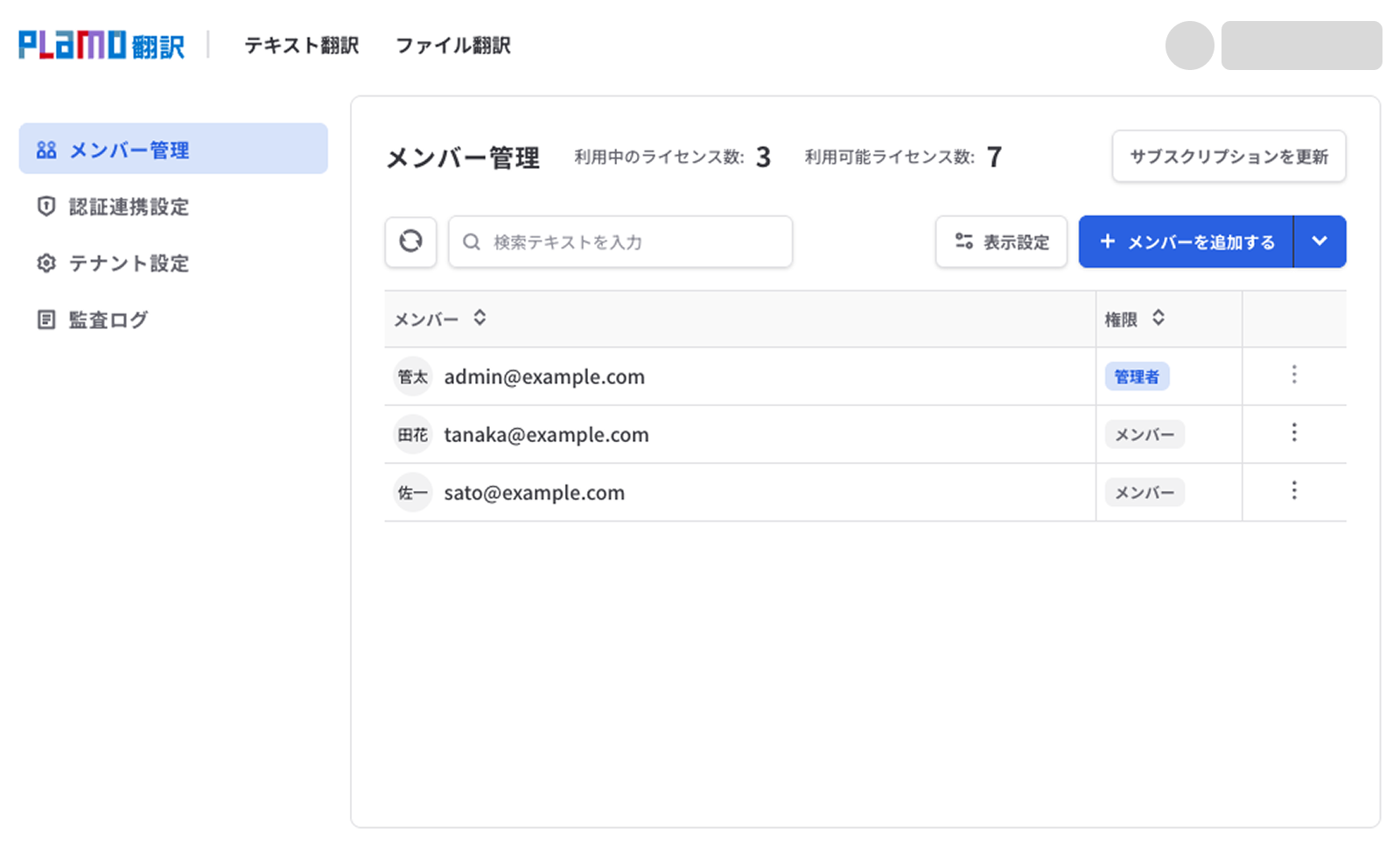The width and height of the screenshot is (1400, 849).
Task: Switch to テキスト翻訳
Action: 302,46
